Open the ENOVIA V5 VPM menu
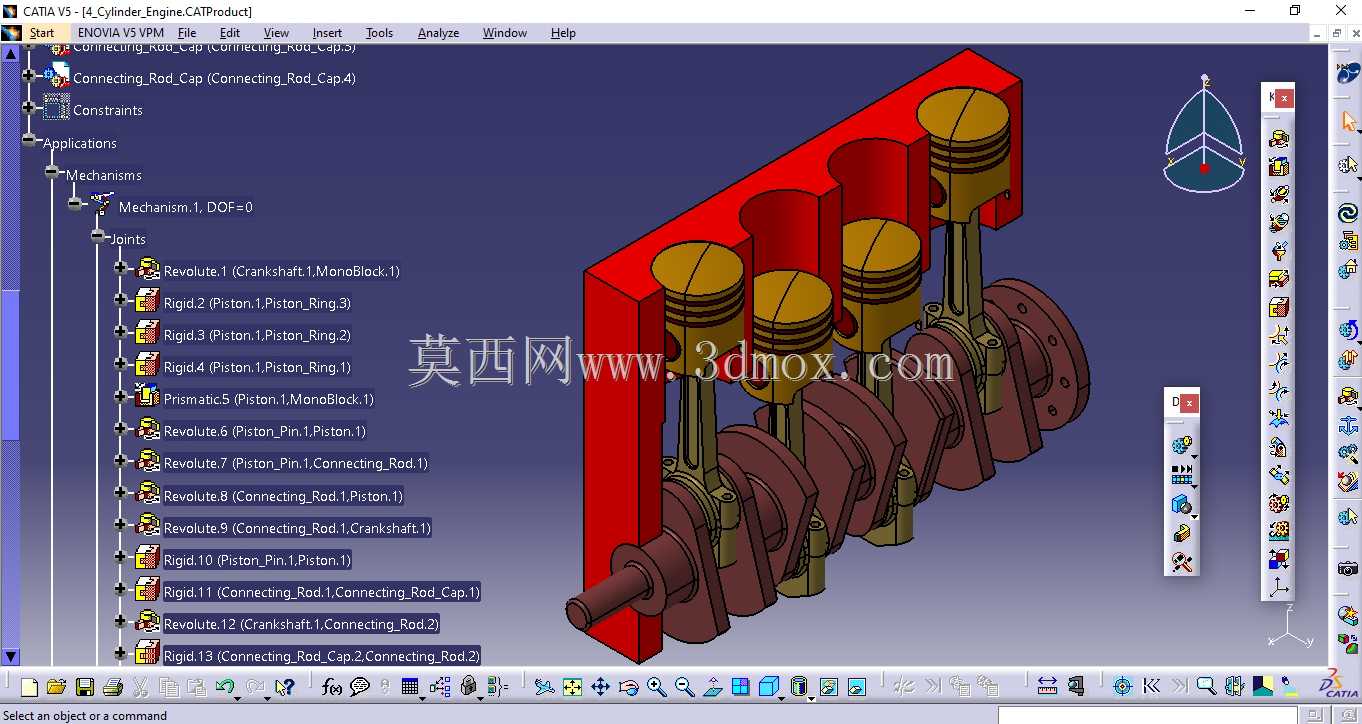1362x724 pixels. click(x=120, y=33)
